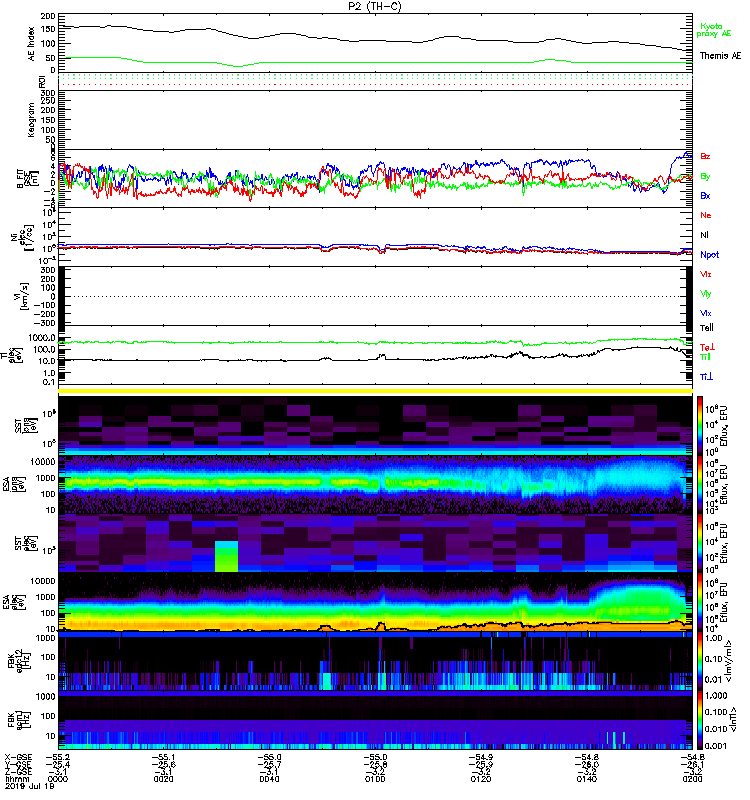Click the blue Npot legend label
The height and width of the screenshot is (800, 750).
point(710,255)
